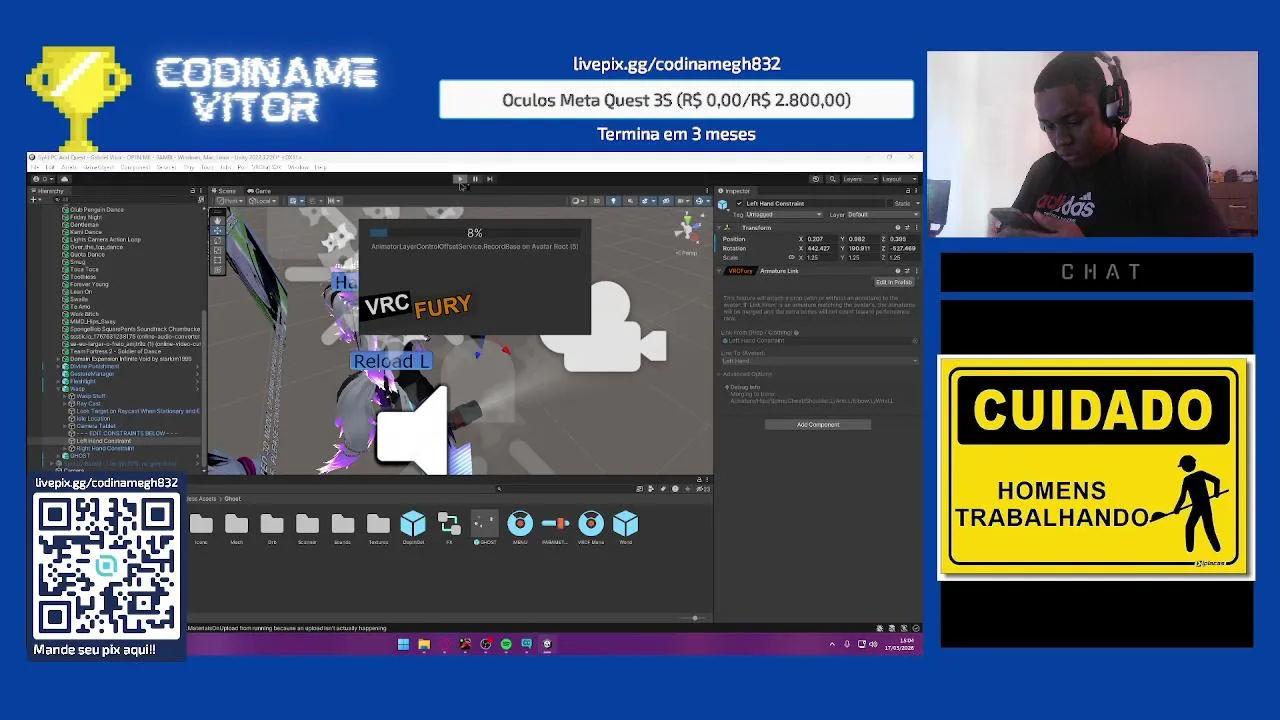Open the scene camera settings dropdown
1280x720 pixels.
(684, 201)
